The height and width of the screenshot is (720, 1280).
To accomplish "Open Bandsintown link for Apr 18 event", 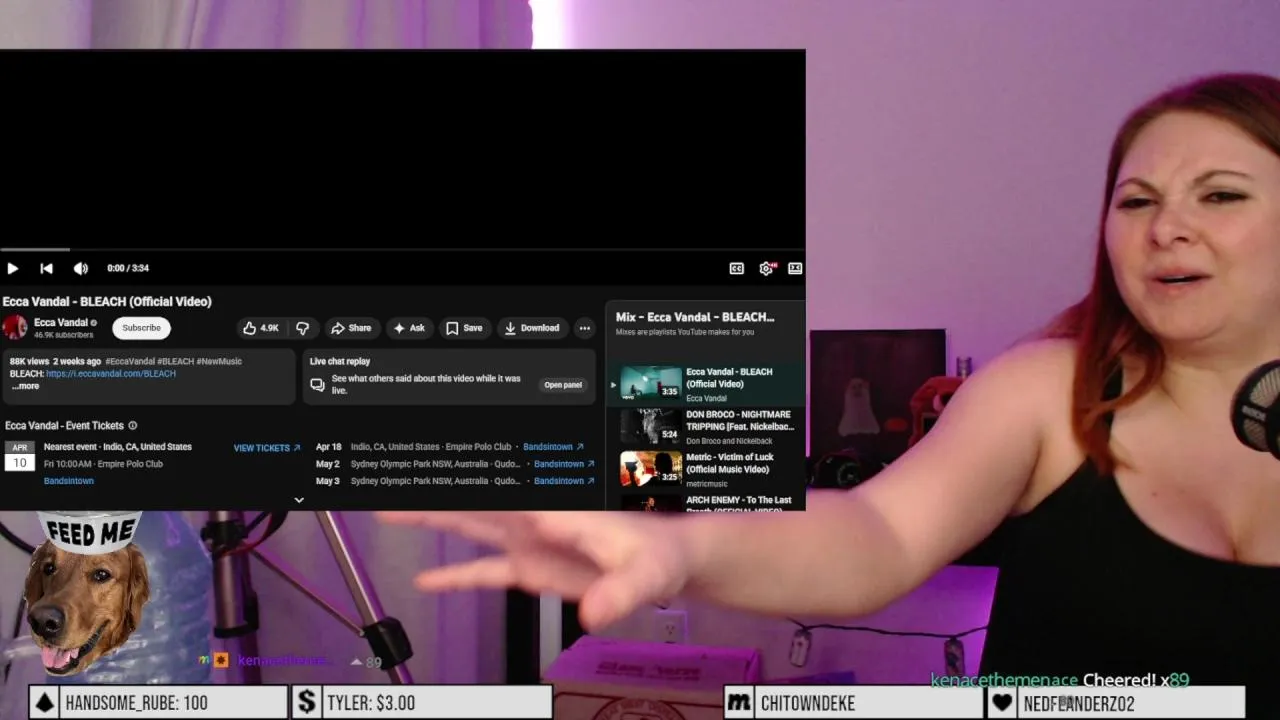I will 554,447.
